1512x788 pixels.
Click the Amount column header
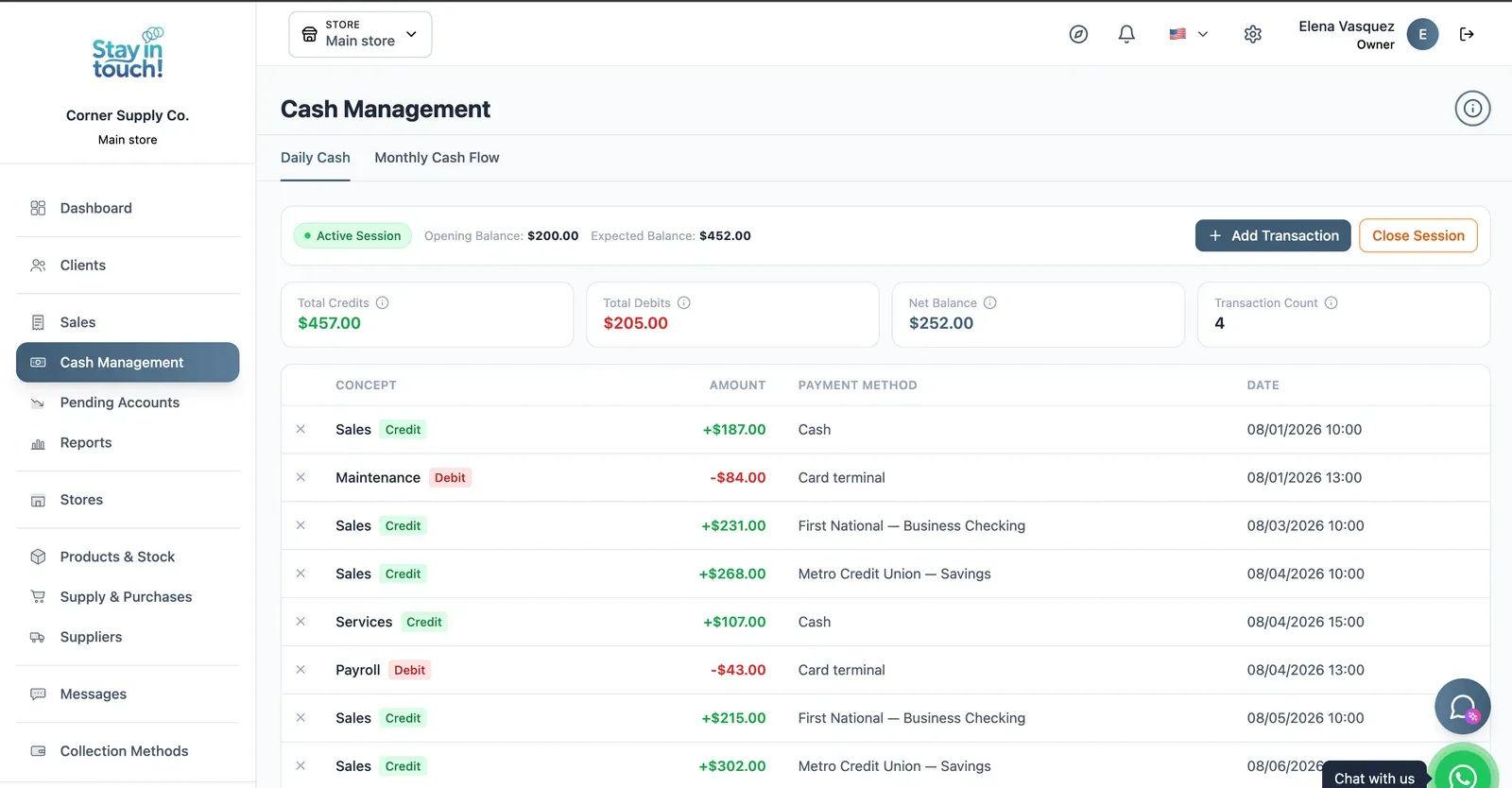point(737,385)
